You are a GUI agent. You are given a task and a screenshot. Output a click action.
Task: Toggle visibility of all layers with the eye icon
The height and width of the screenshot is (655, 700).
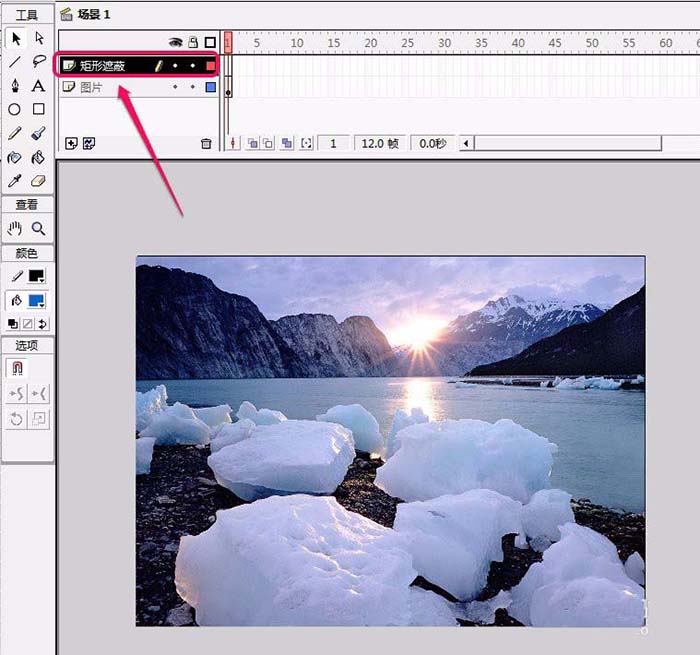(x=175, y=42)
